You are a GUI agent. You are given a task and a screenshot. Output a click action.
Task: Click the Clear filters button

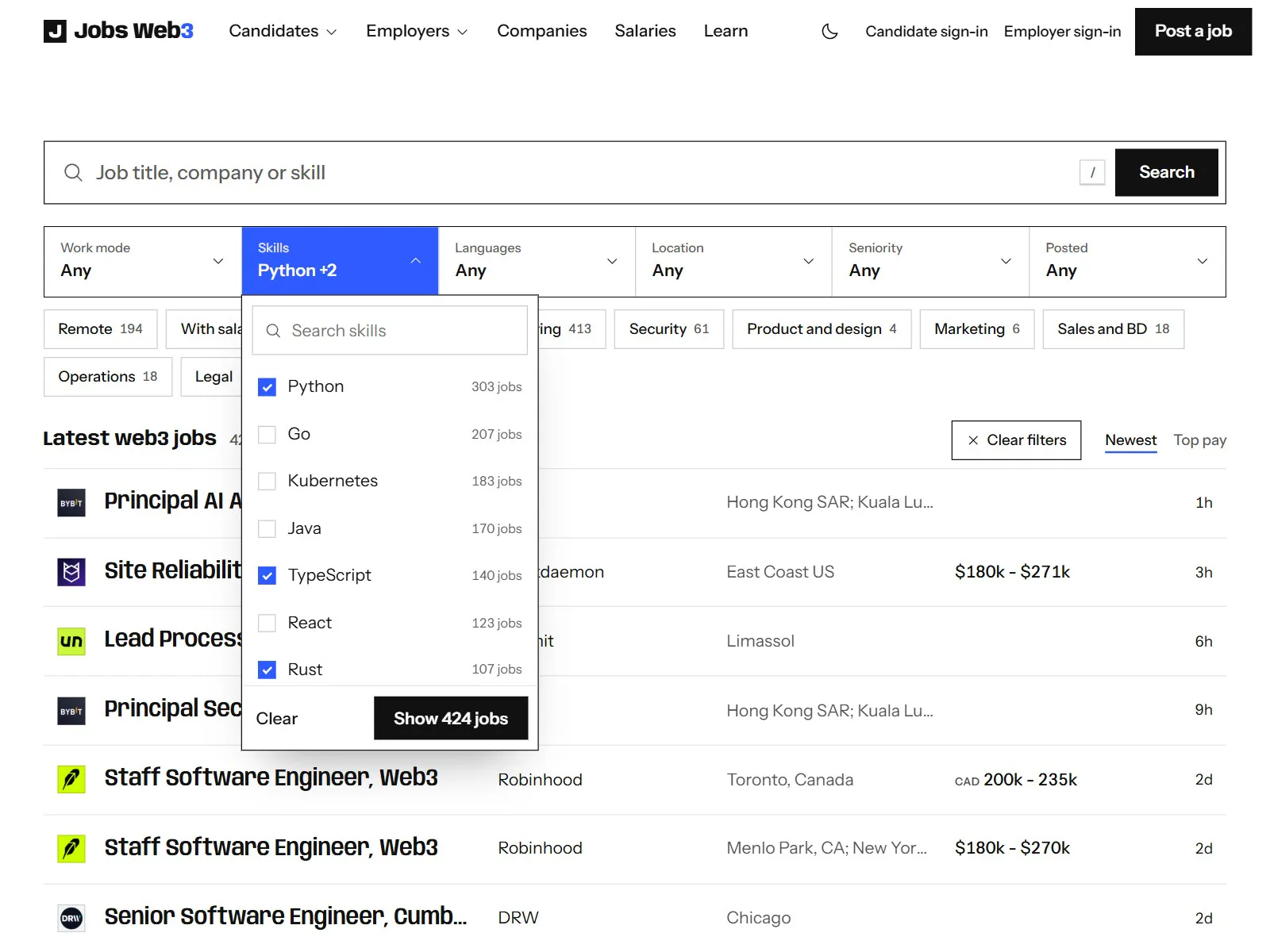(1016, 440)
